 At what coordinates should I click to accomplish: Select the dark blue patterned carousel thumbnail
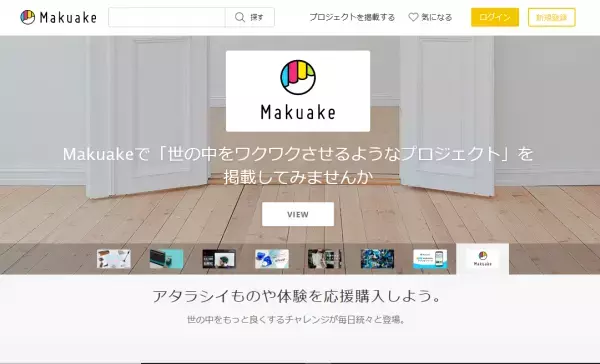pos(377,259)
